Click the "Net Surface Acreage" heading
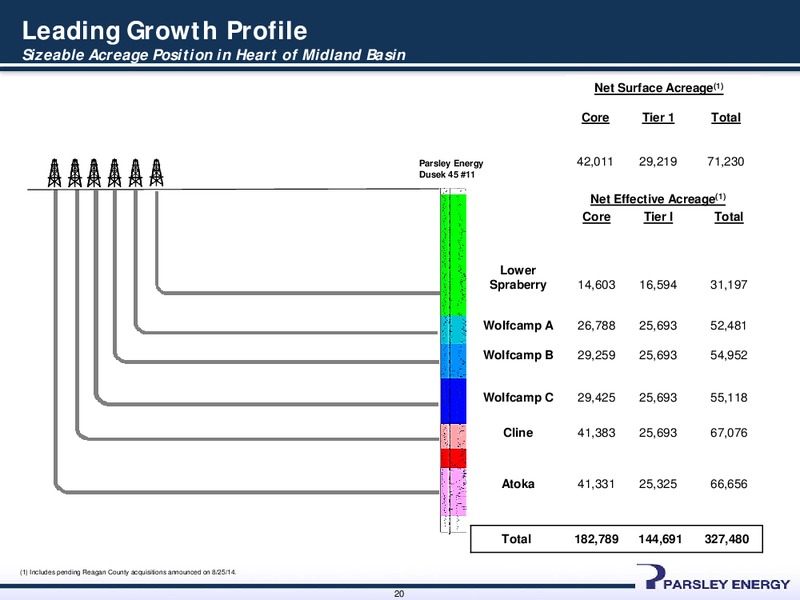Screen dimensions: 800x600 pyautogui.click(x=659, y=88)
